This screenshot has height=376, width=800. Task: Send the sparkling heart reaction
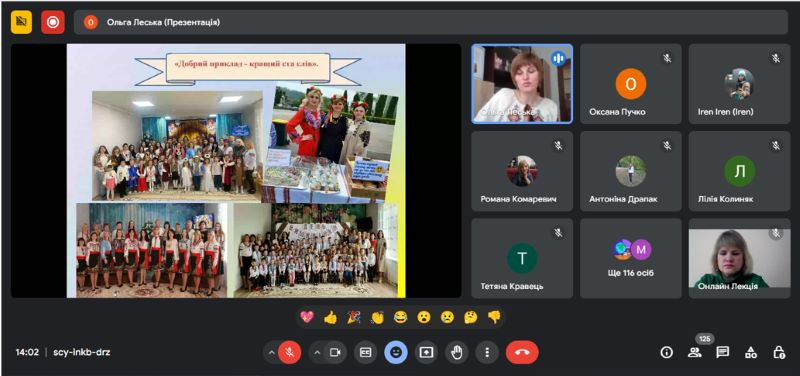[x=307, y=317]
